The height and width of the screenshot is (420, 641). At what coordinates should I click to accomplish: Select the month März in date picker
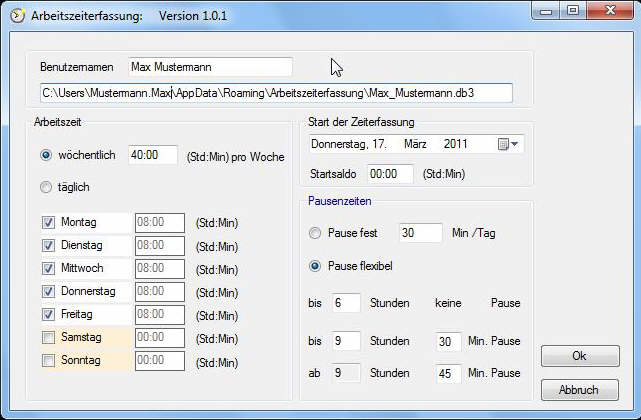click(x=415, y=144)
